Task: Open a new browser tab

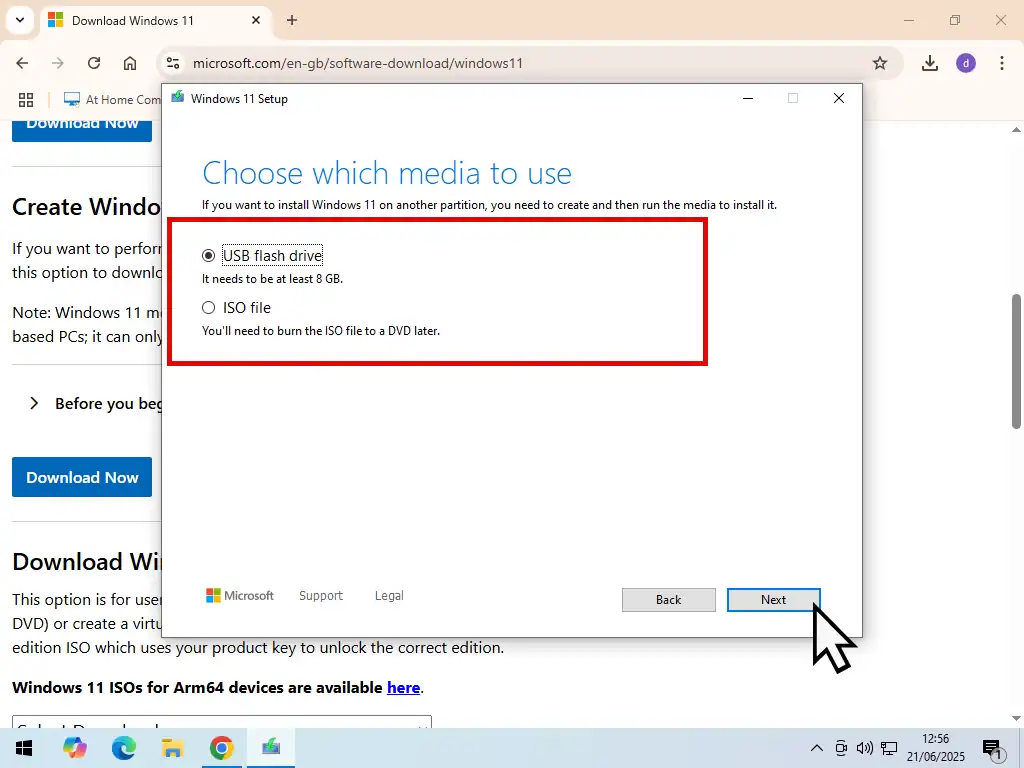Action: coord(292,20)
